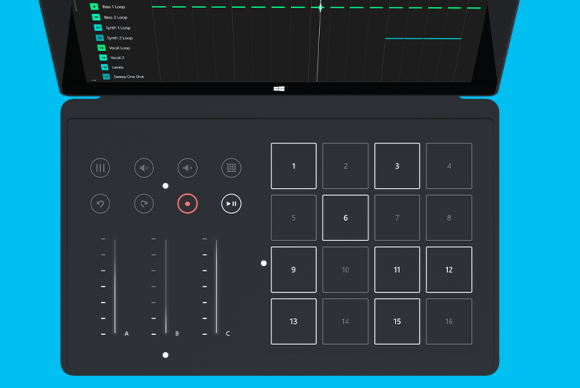Select the first green clip in Bass 1 Loop lane
This screenshot has height=388, width=580.
coord(159,7)
